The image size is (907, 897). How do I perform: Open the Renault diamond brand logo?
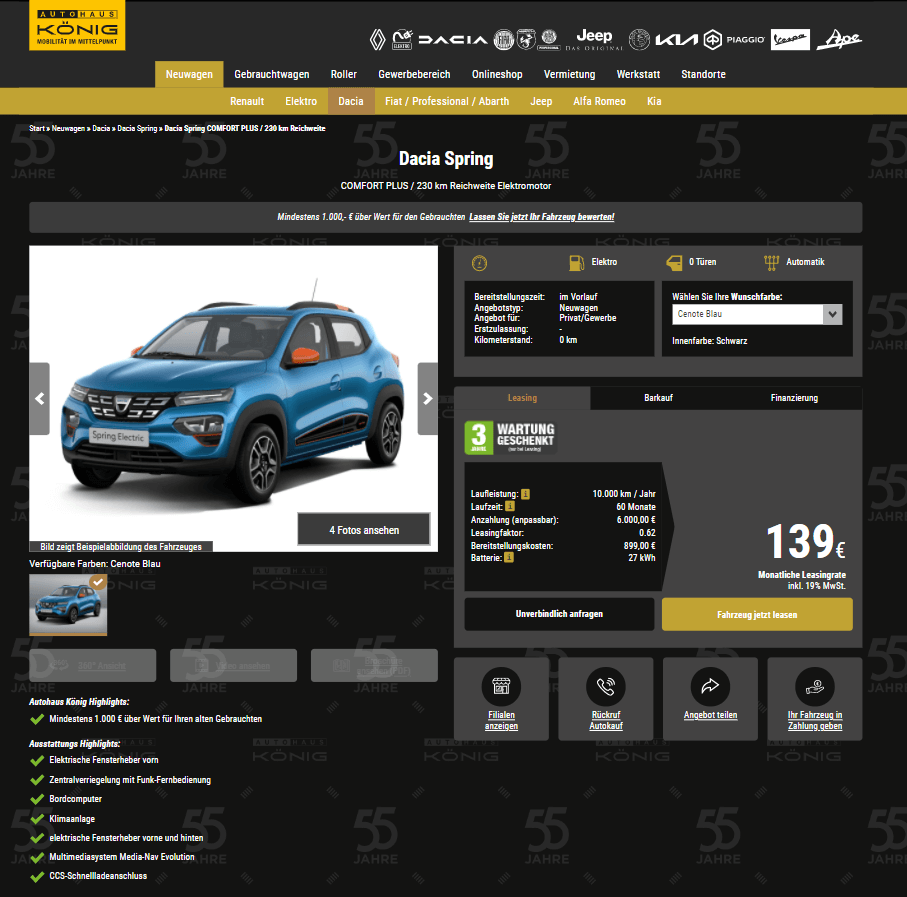[x=377, y=39]
